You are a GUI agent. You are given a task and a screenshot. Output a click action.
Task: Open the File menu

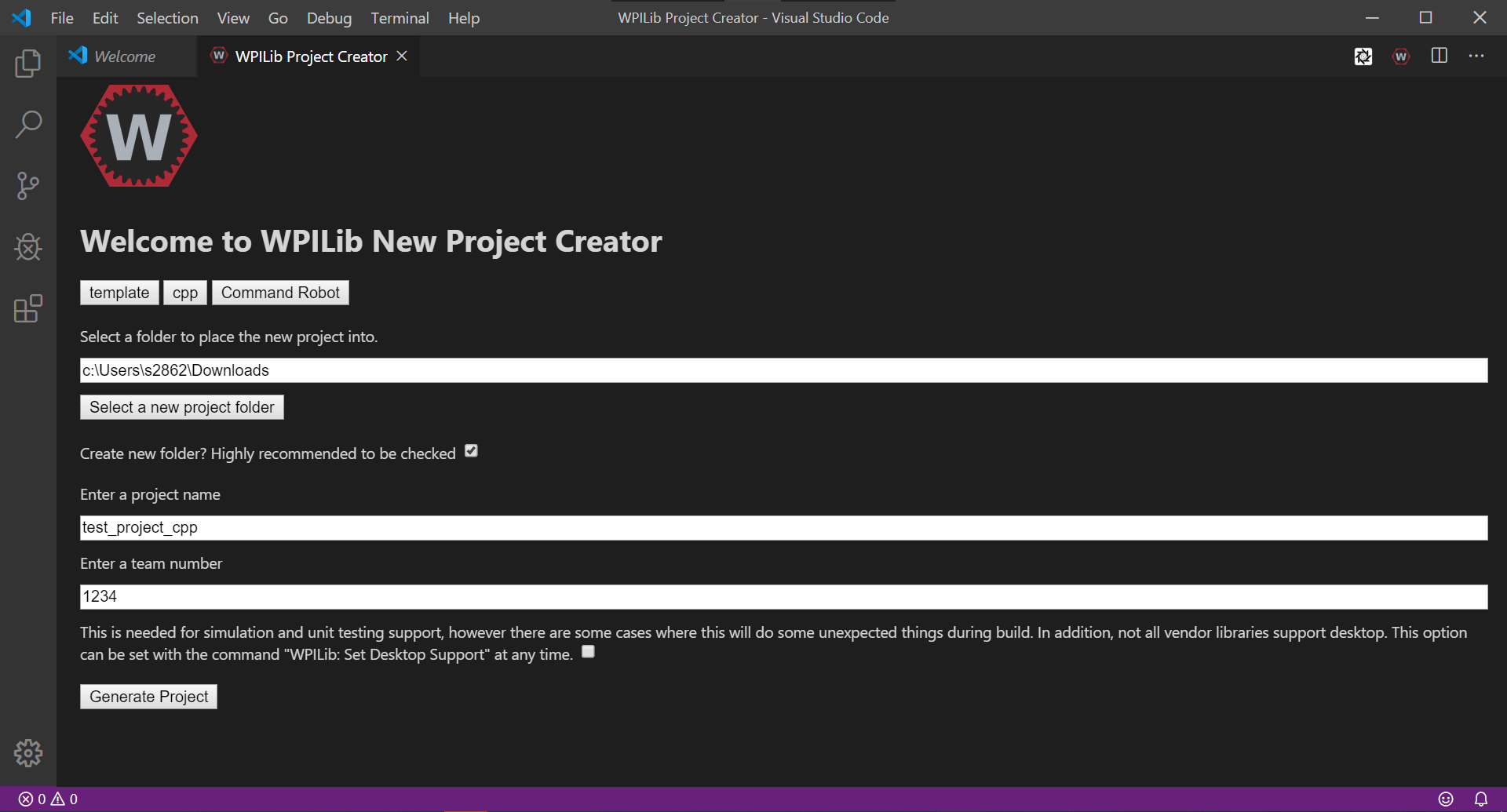point(62,17)
